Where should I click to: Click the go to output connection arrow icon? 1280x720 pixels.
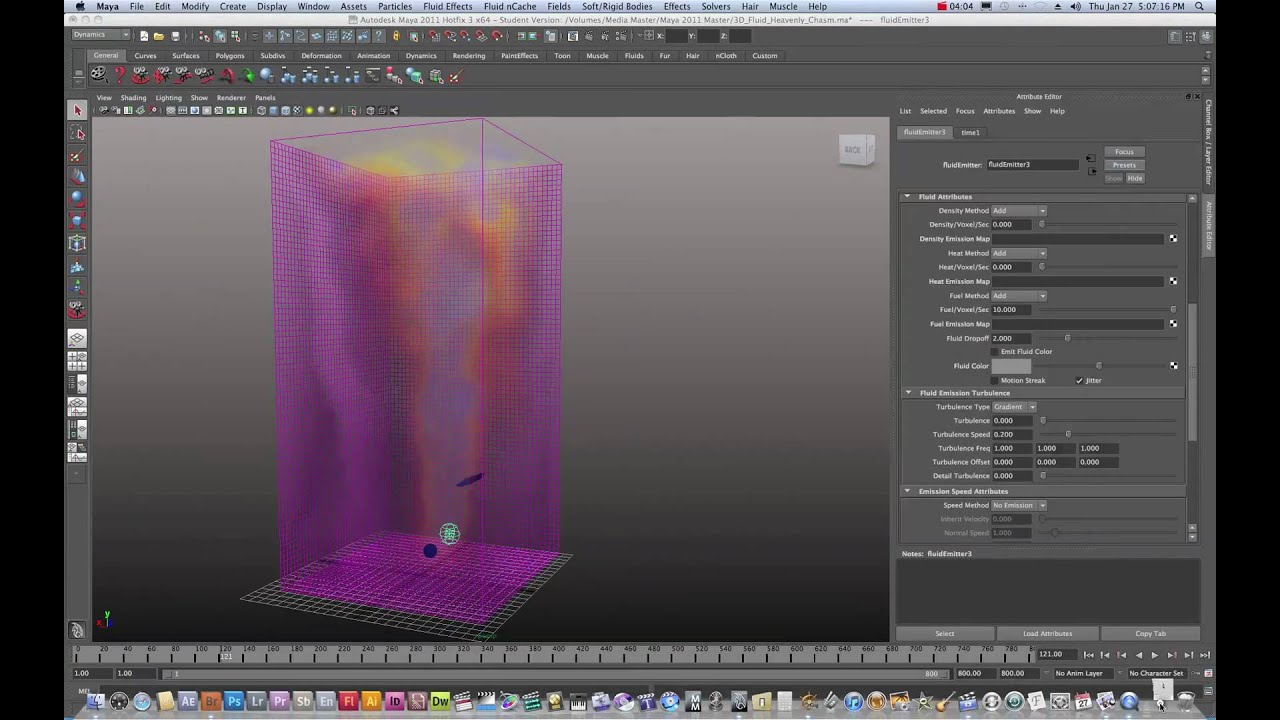click(x=1091, y=171)
